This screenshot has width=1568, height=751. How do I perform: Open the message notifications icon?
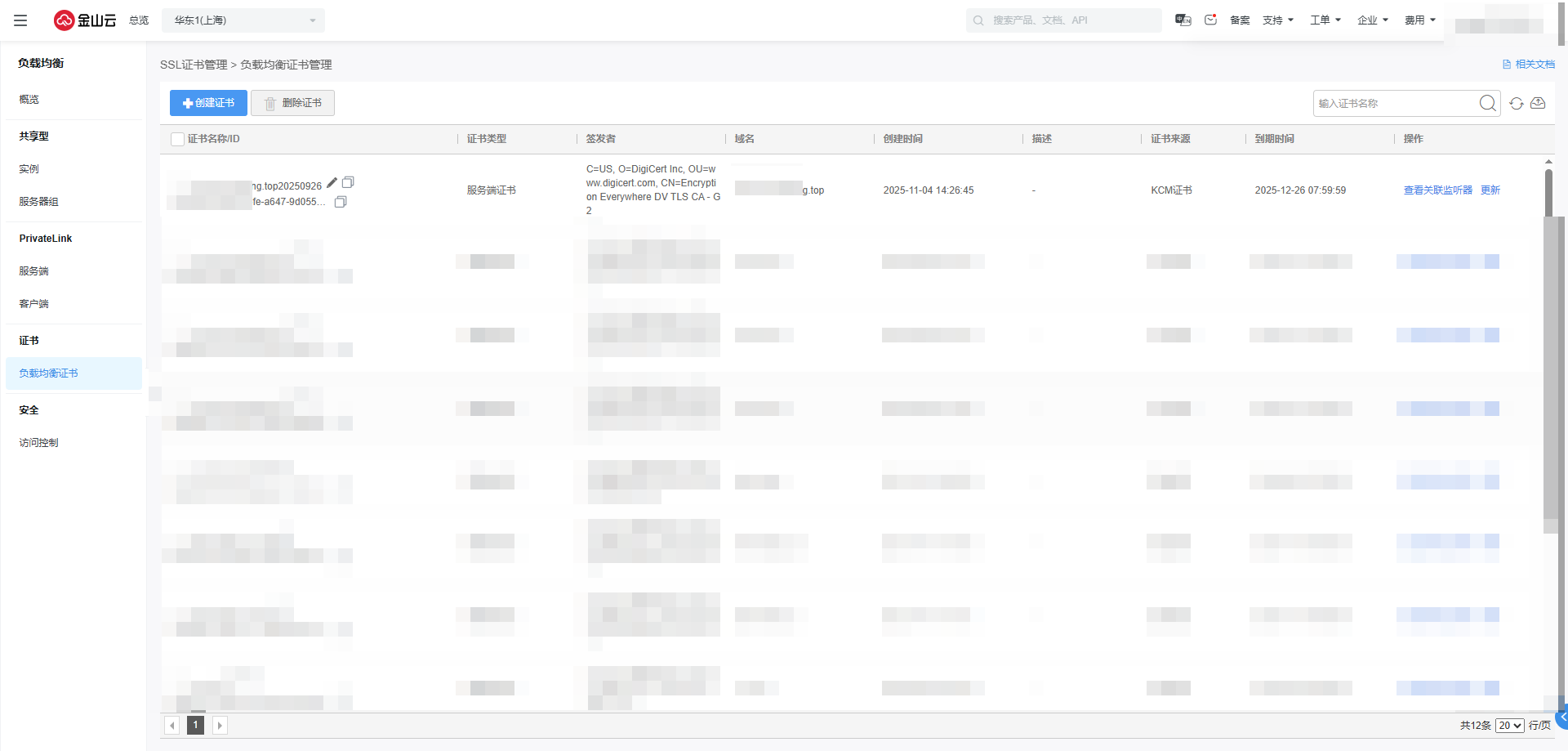pos(1210,20)
